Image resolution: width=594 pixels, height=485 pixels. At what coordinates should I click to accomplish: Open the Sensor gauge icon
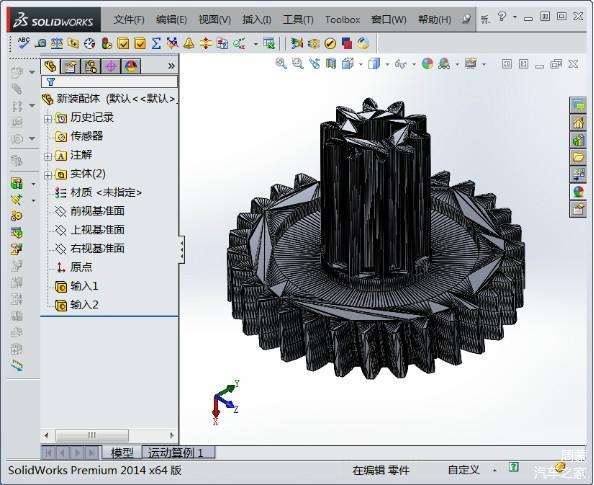point(90,44)
